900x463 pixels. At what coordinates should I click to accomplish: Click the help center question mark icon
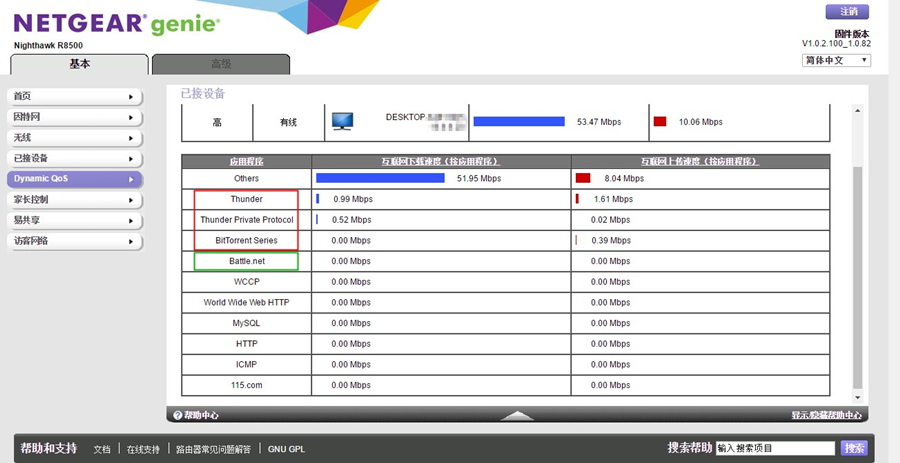coord(177,415)
